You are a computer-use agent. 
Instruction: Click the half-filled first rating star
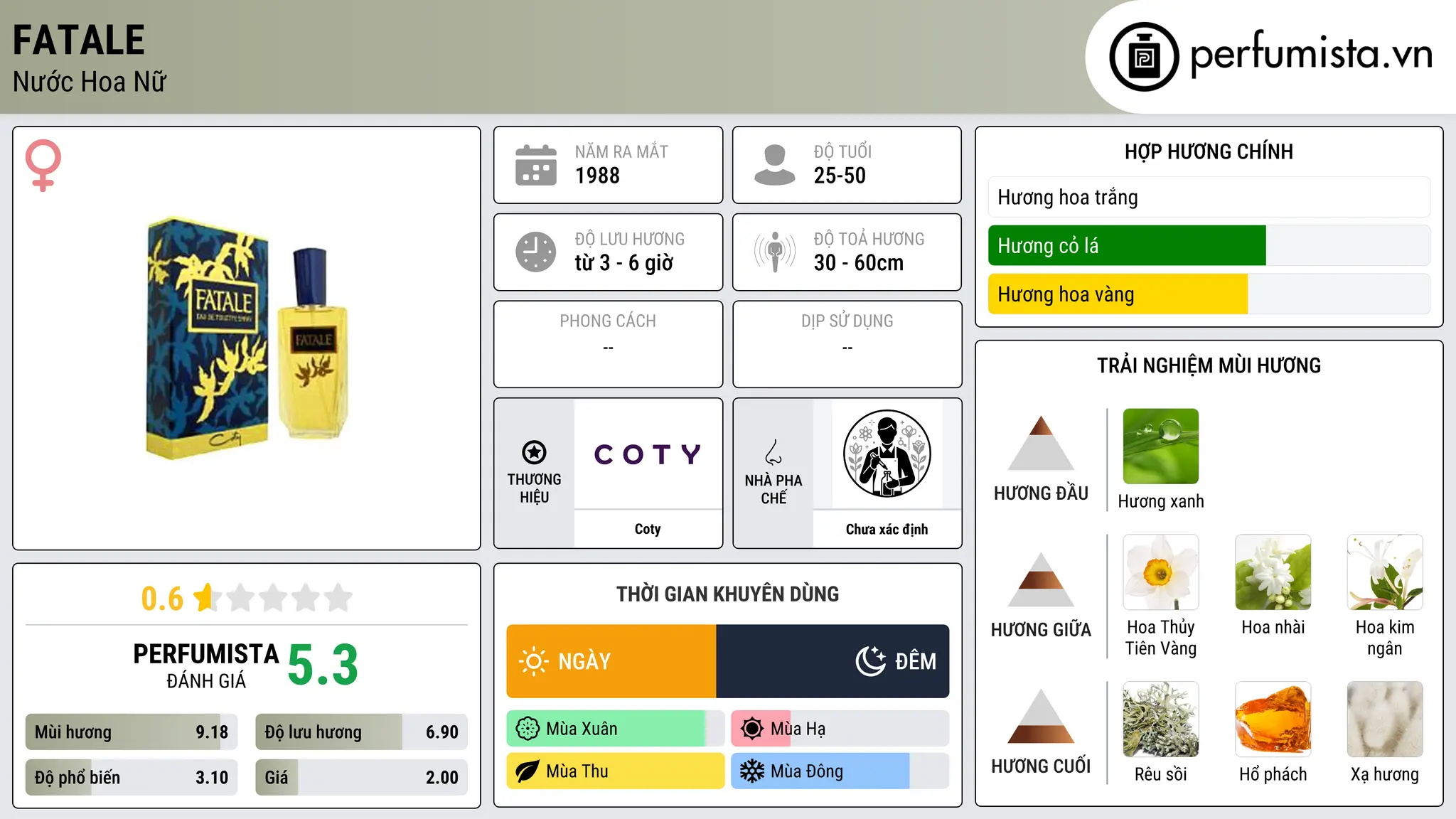pyautogui.click(x=206, y=598)
